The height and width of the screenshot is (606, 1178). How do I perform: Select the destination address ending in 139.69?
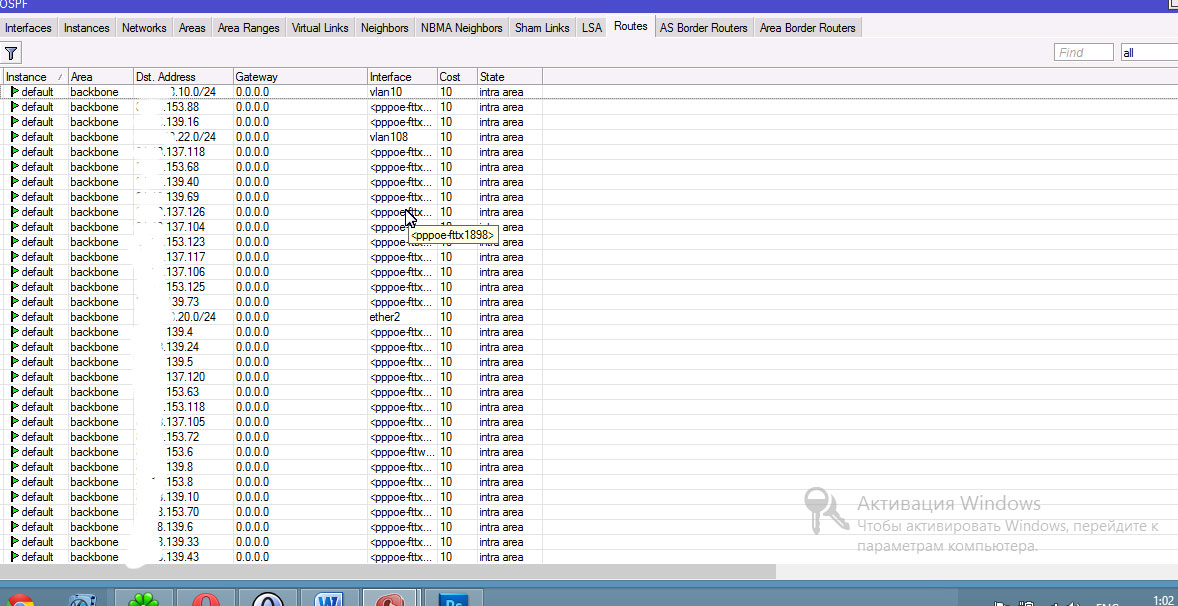pos(183,197)
